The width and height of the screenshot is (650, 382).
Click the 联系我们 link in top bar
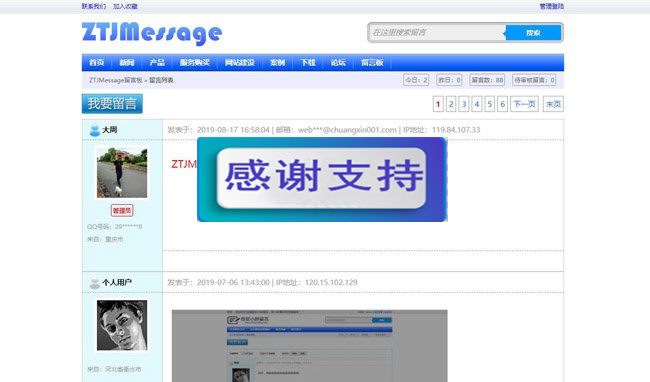pos(94,6)
